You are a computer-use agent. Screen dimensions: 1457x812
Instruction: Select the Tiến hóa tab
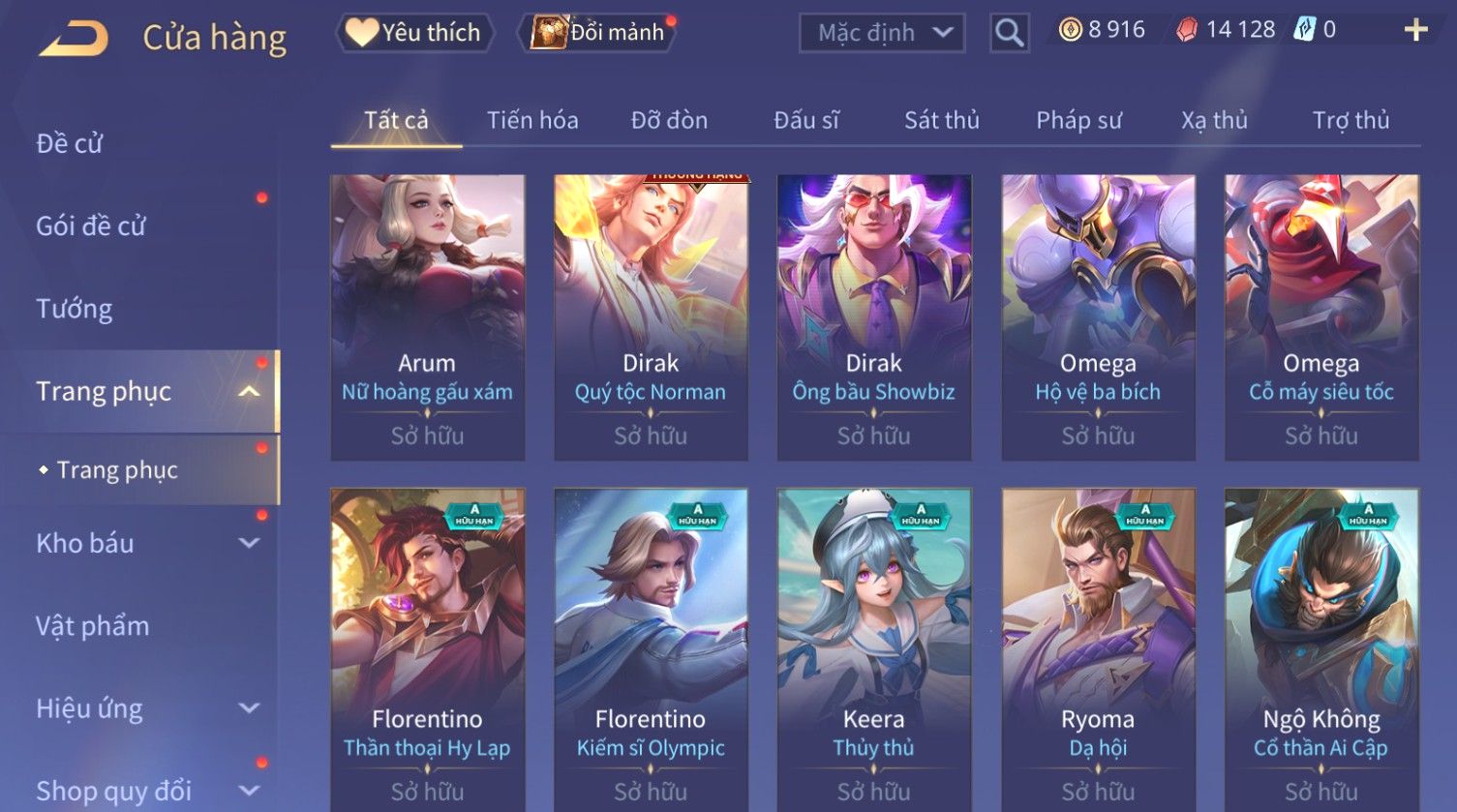(532, 120)
